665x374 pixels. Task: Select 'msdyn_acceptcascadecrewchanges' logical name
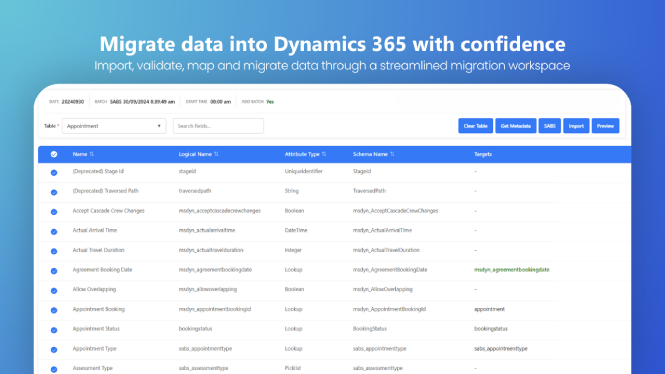pos(220,211)
